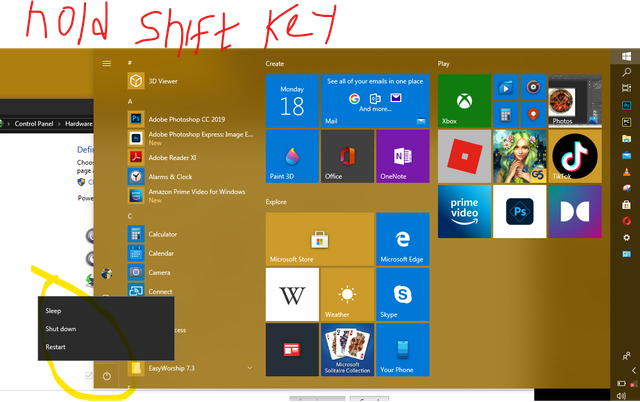Expand Start menu with hamburger icon
640x402 pixels.
107,63
